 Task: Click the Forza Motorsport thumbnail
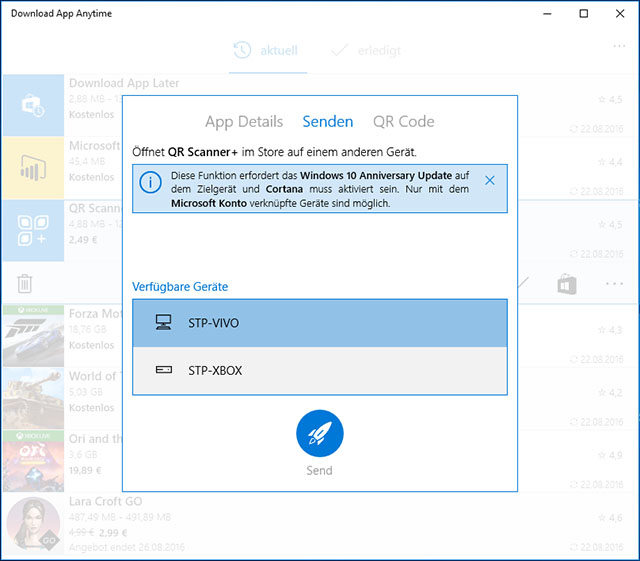(33, 336)
